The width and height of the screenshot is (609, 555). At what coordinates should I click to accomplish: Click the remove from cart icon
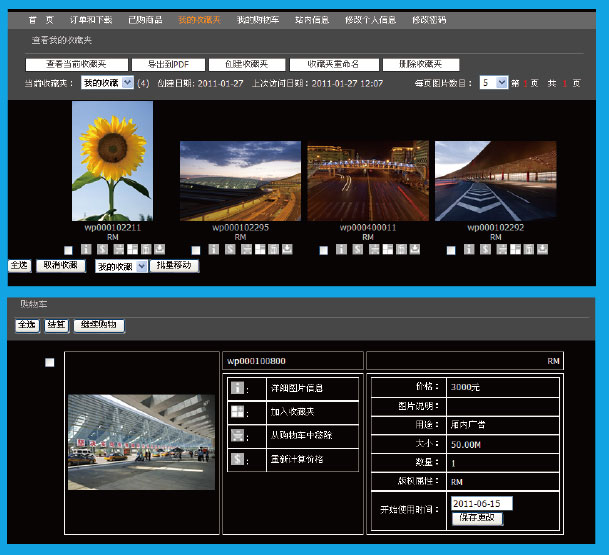[x=238, y=436]
